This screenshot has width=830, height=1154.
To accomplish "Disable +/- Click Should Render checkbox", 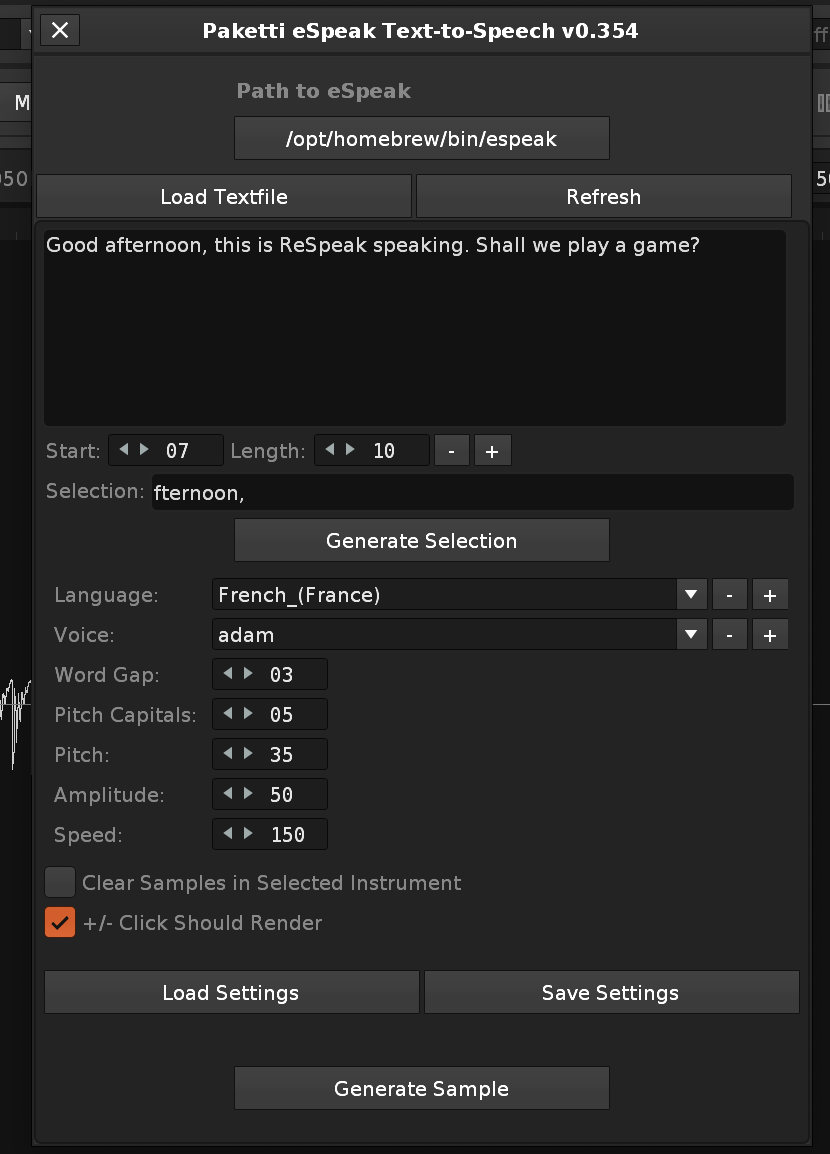I will [60, 923].
